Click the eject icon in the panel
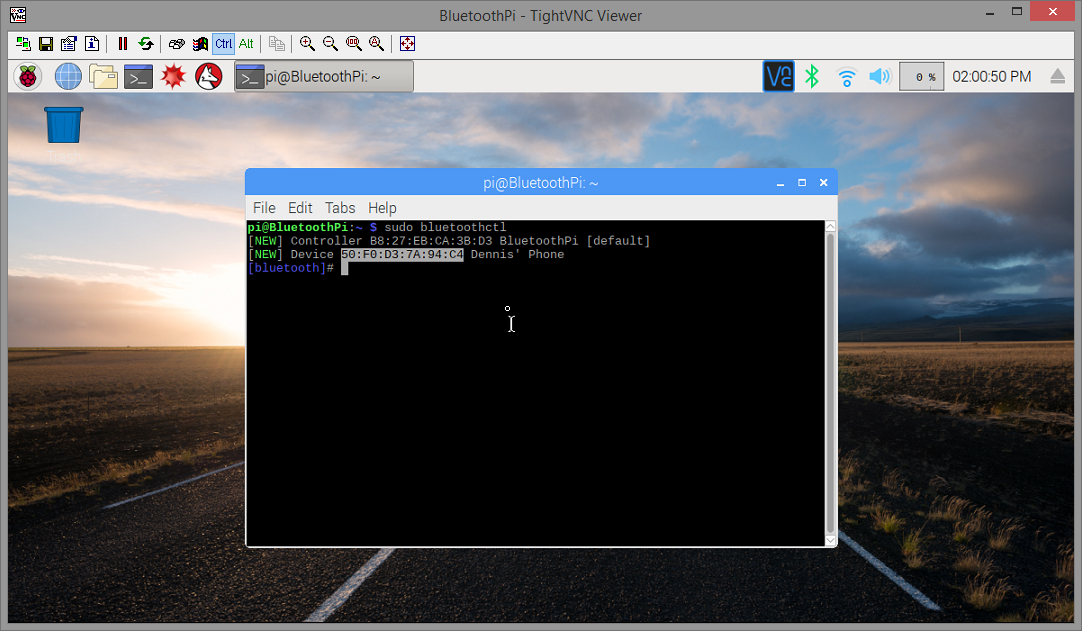The image size is (1082, 631). [1057, 77]
